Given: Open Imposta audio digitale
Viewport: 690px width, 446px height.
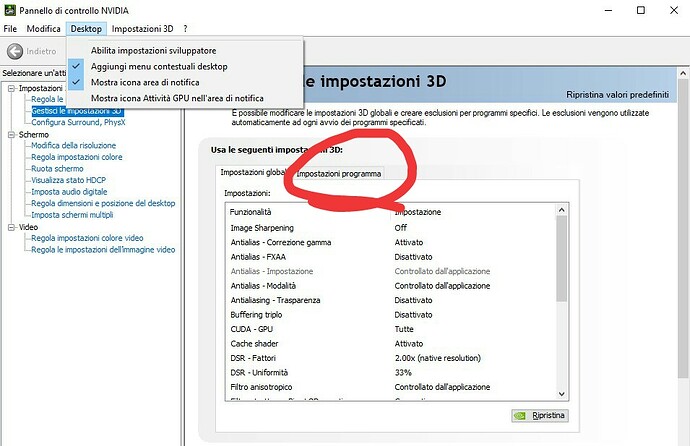Looking at the screenshot, I should click(69, 192).
